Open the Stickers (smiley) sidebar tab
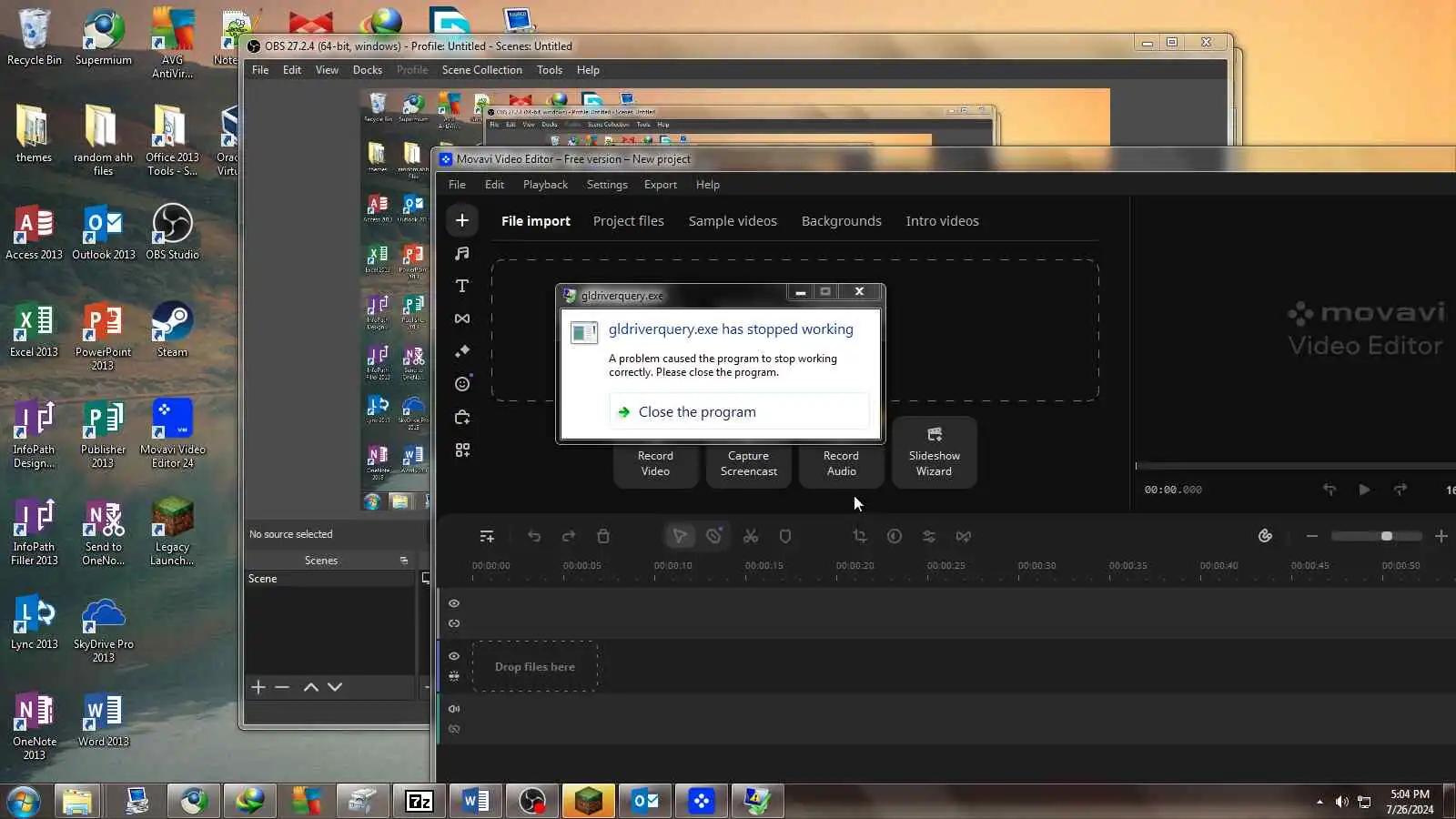Viewport: 1456px width, 819px height. click(x=462, y=384)
